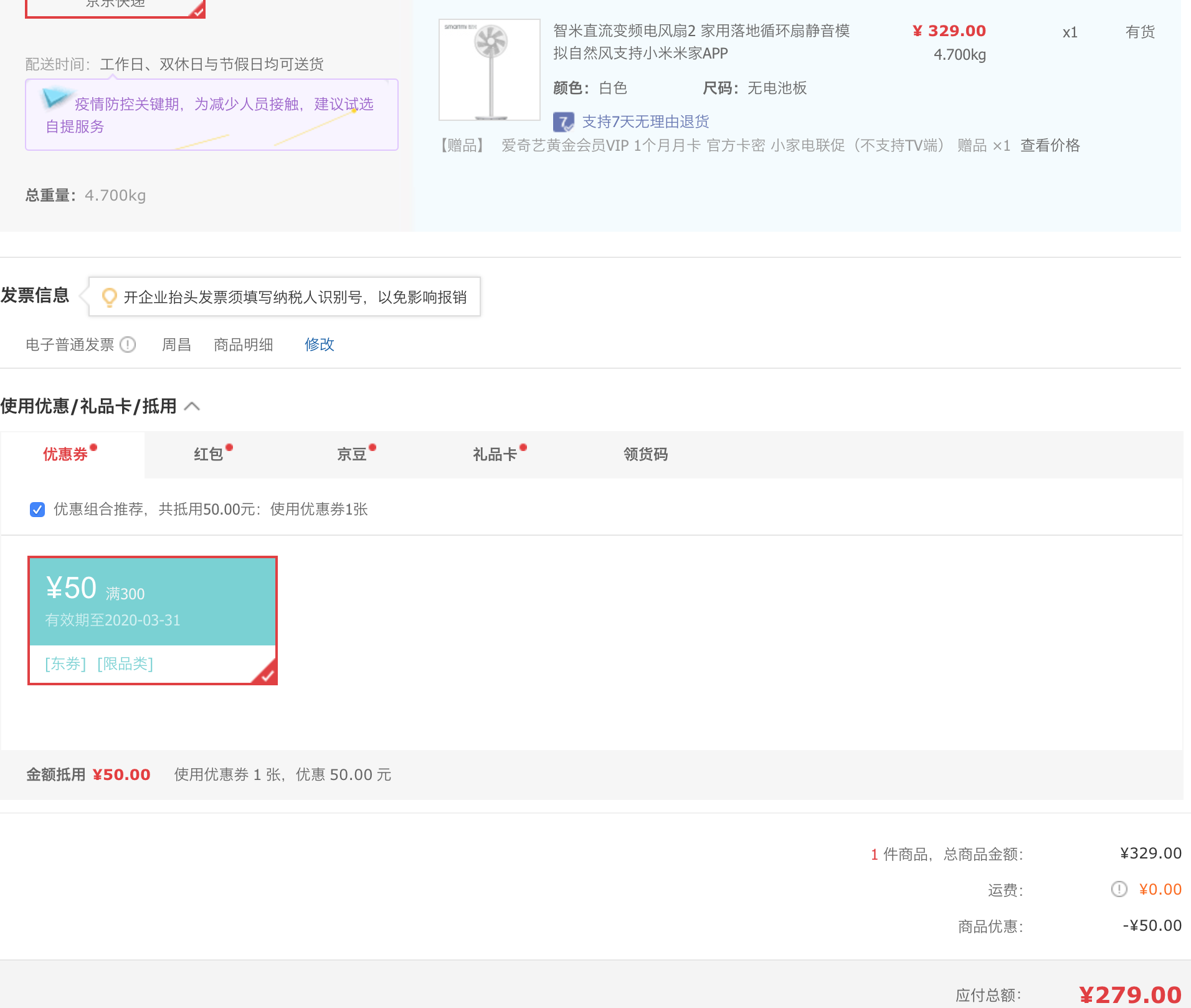Click the 商品优惠 -¥50.00 value

[x=1152, y=926]
